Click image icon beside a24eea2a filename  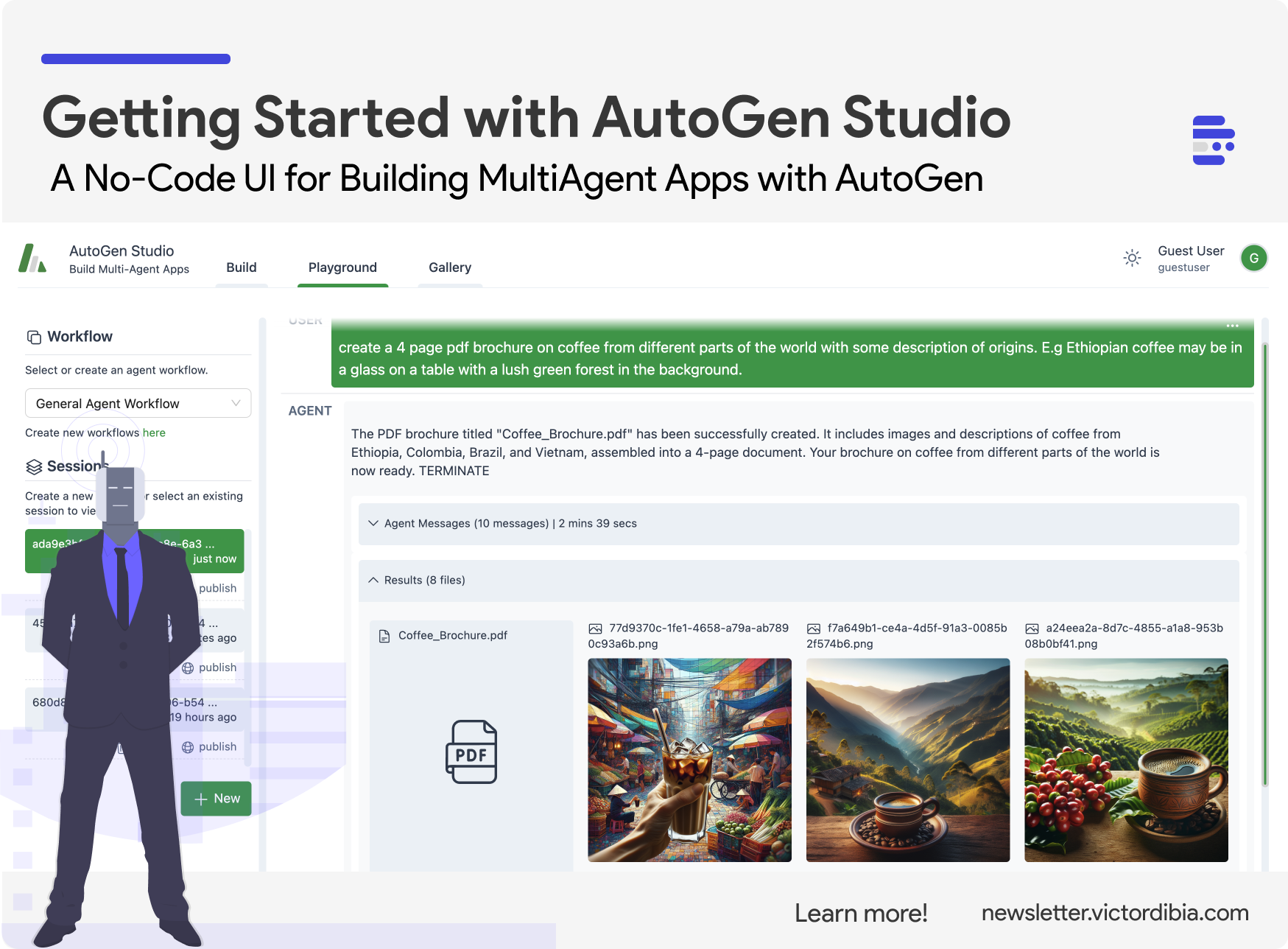pyautogui.click(x=1032, y=628)
